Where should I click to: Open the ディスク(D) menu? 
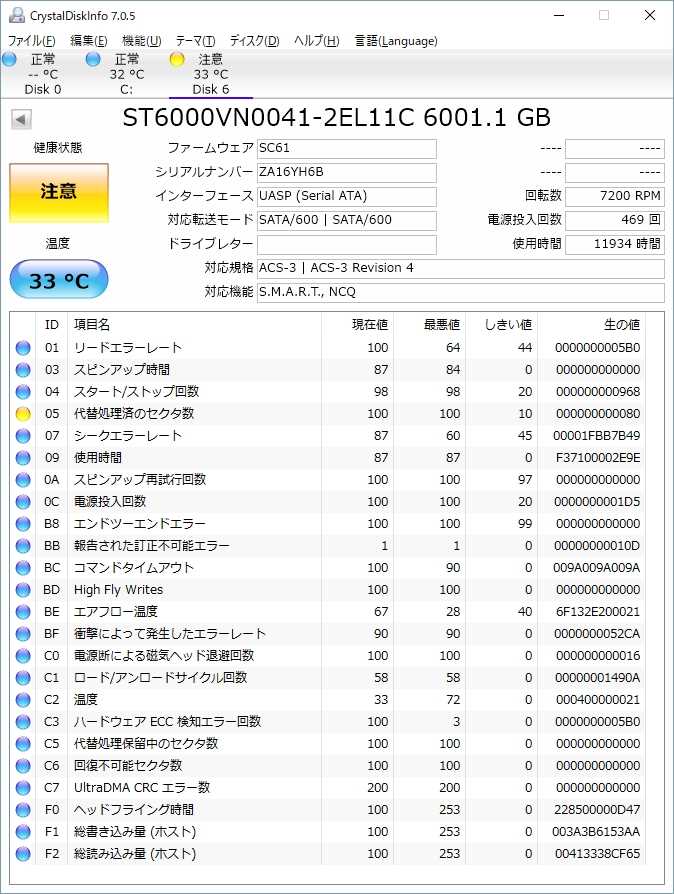(x=254, y=41)
